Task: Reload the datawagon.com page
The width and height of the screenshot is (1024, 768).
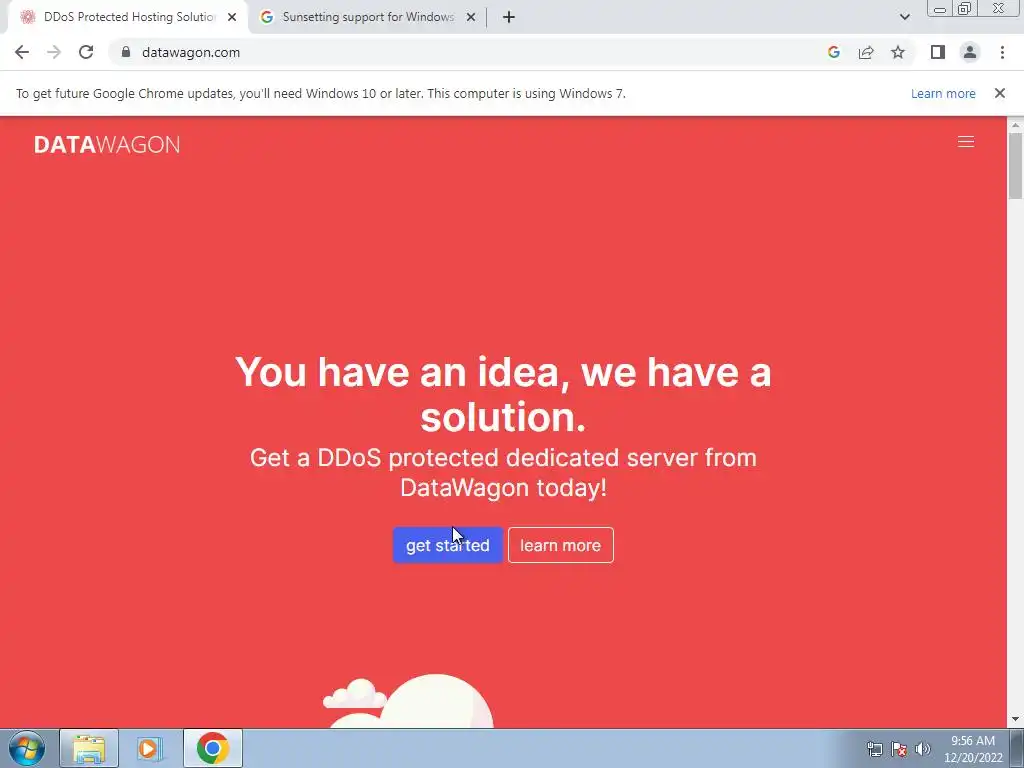Action: tap(86, 52)
